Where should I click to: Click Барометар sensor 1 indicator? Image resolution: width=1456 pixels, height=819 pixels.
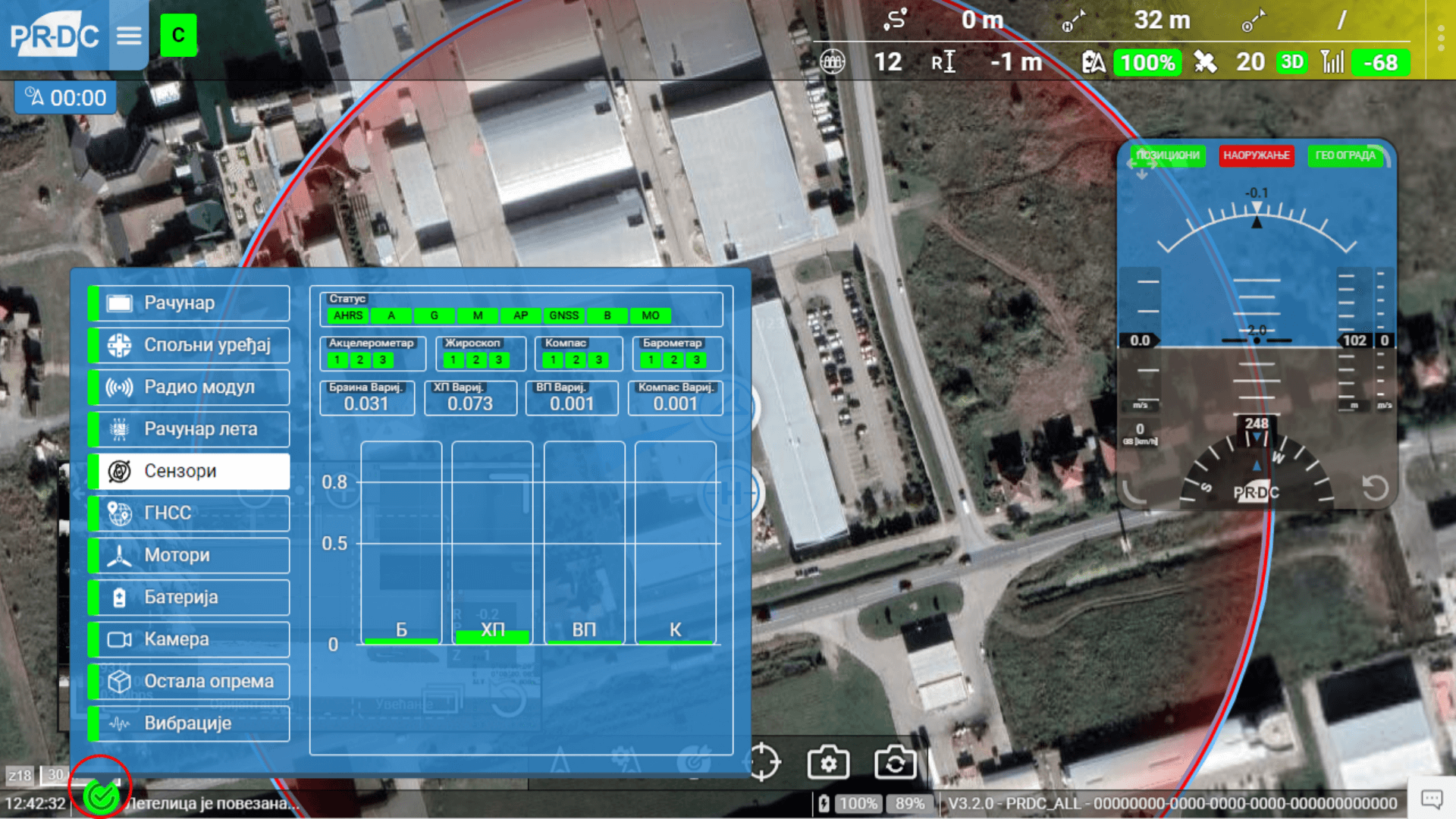(651, 360)
